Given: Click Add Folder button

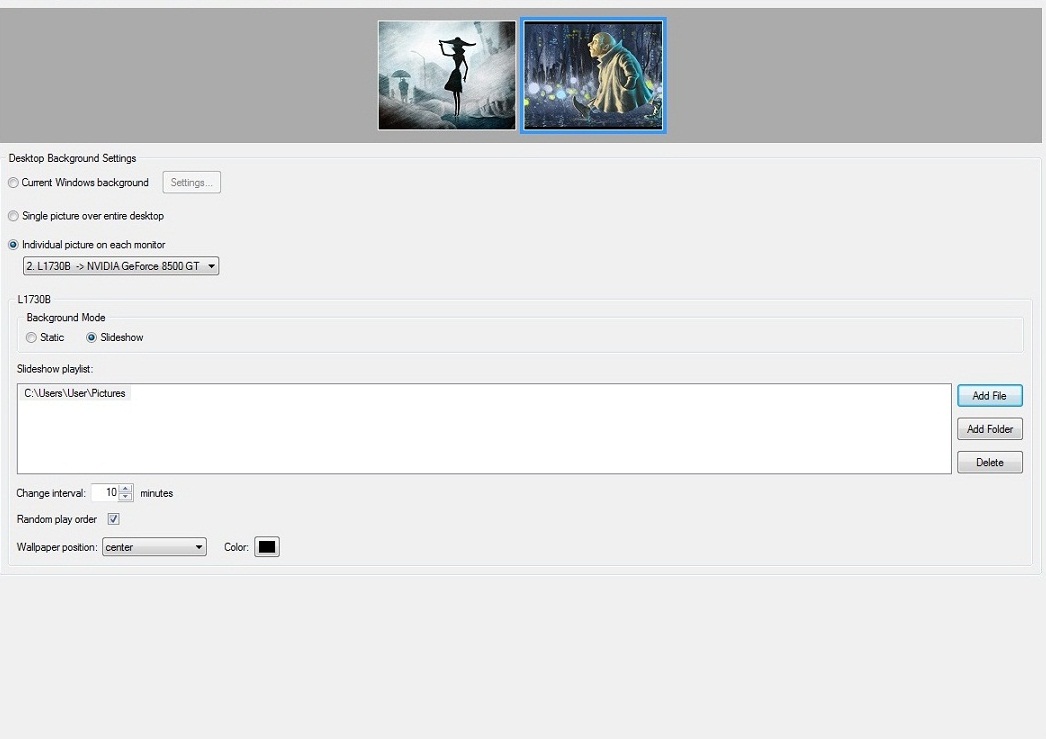Looking at the screenshot, I should [x=990, y=429].
